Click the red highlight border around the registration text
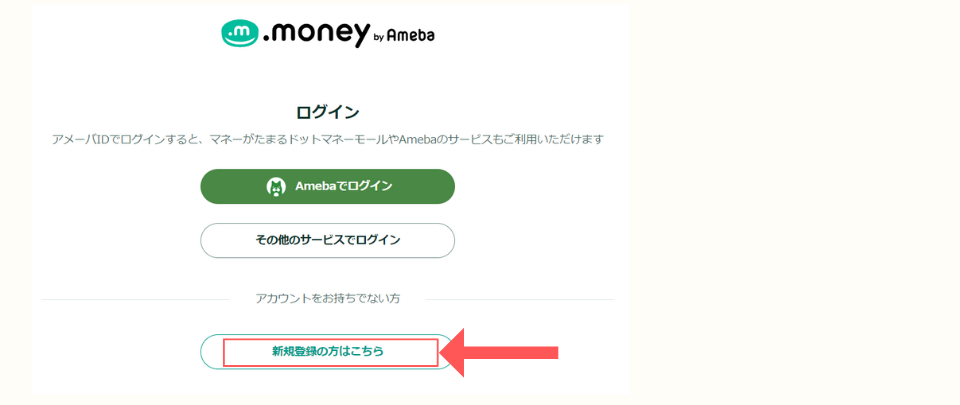This screenshot has height=405, width=960. (x=331, y=352)
